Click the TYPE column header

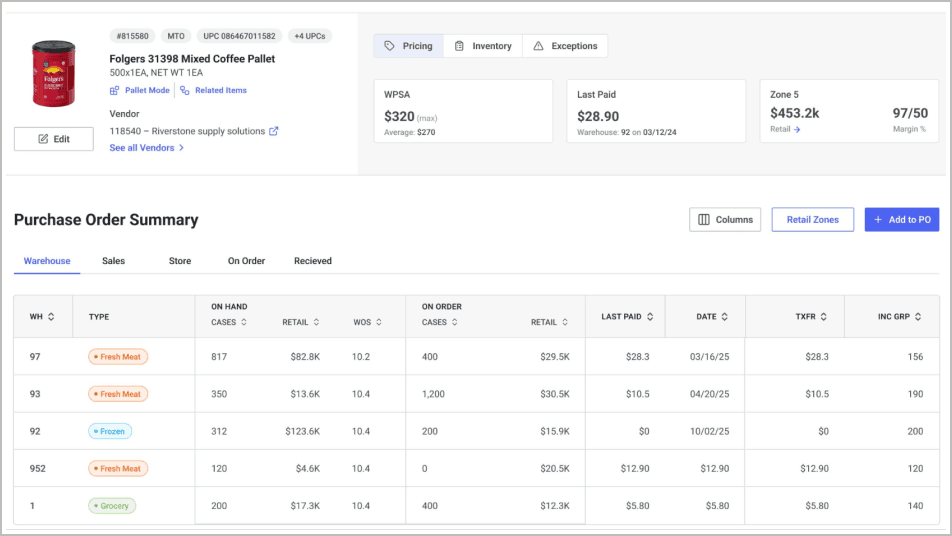tap(99, 317)
